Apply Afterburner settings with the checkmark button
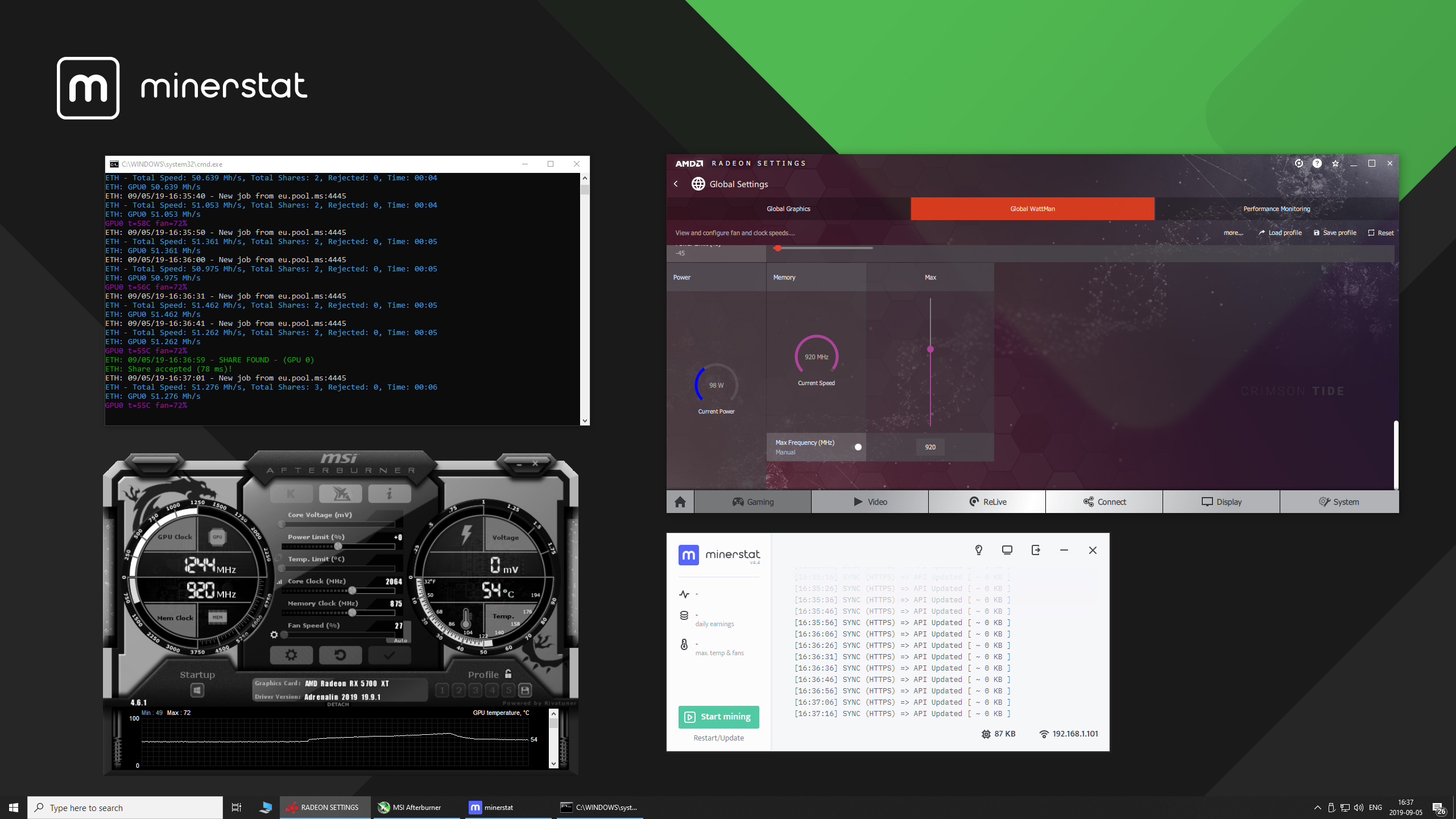Screen dimensions: 1456x819 coord(389,655)
